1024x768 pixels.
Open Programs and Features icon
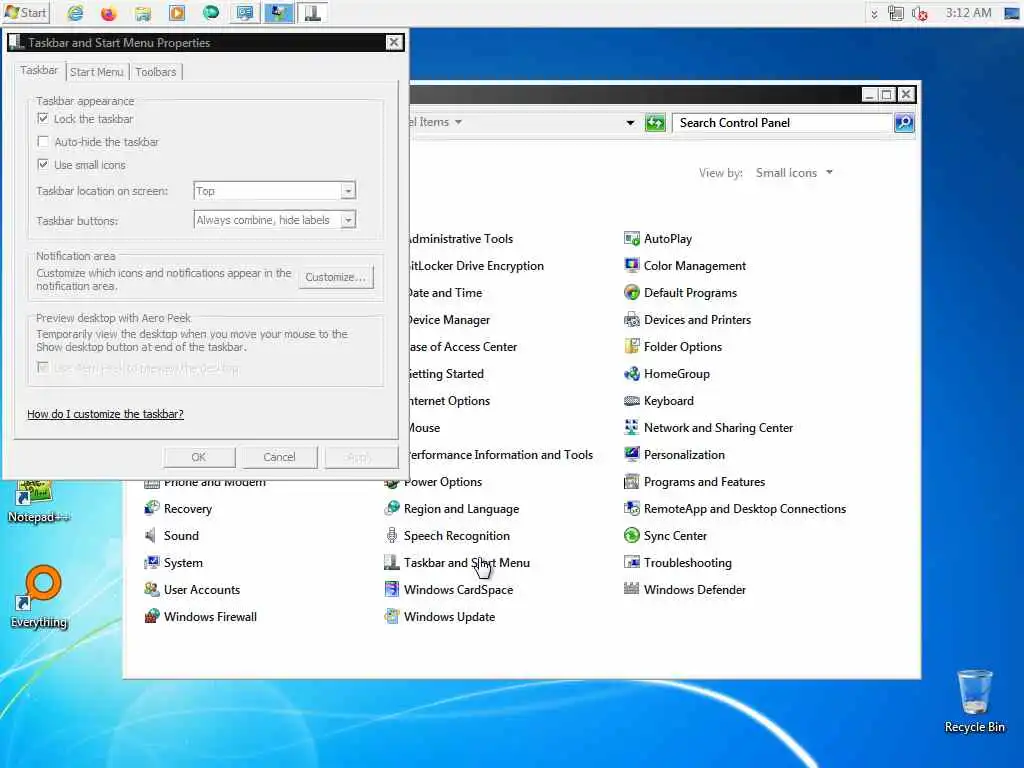[632, 481]
